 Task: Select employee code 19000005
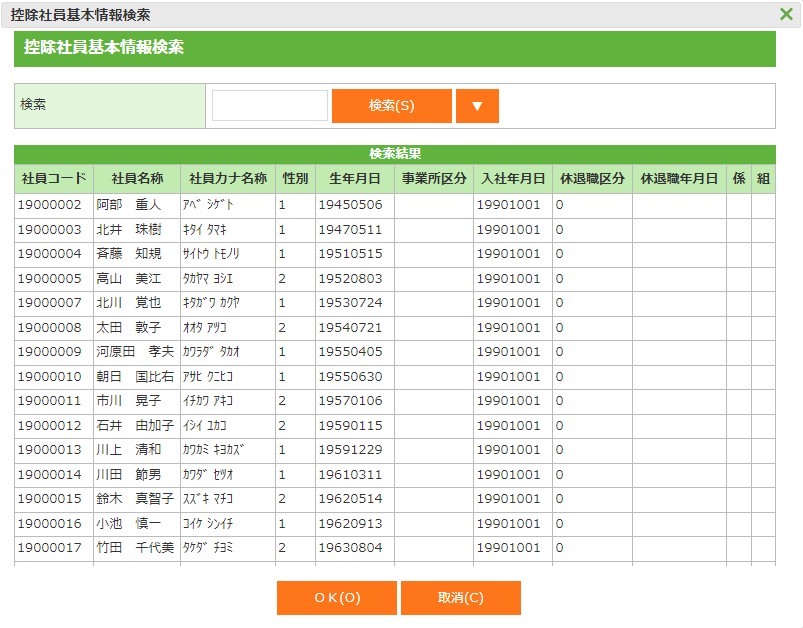click(50, 279)
